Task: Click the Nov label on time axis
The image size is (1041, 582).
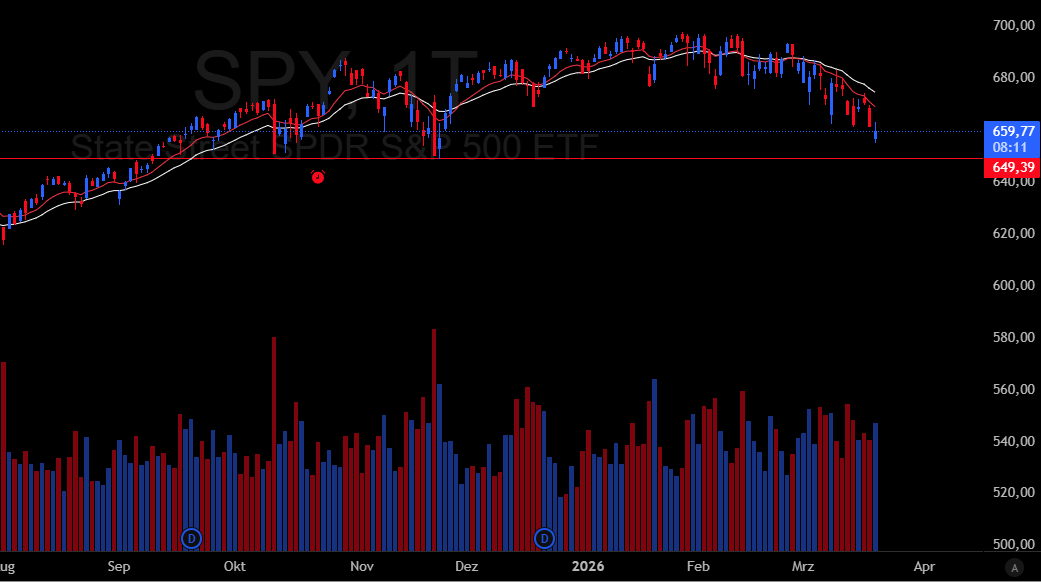Action: pyautogui.click(x=362, y=567)
